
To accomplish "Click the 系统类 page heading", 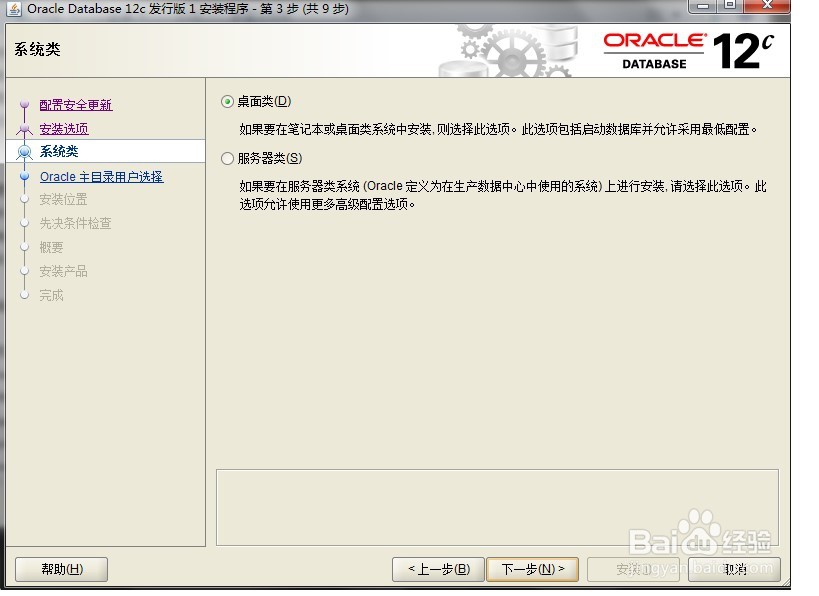I will coord(37,50).
